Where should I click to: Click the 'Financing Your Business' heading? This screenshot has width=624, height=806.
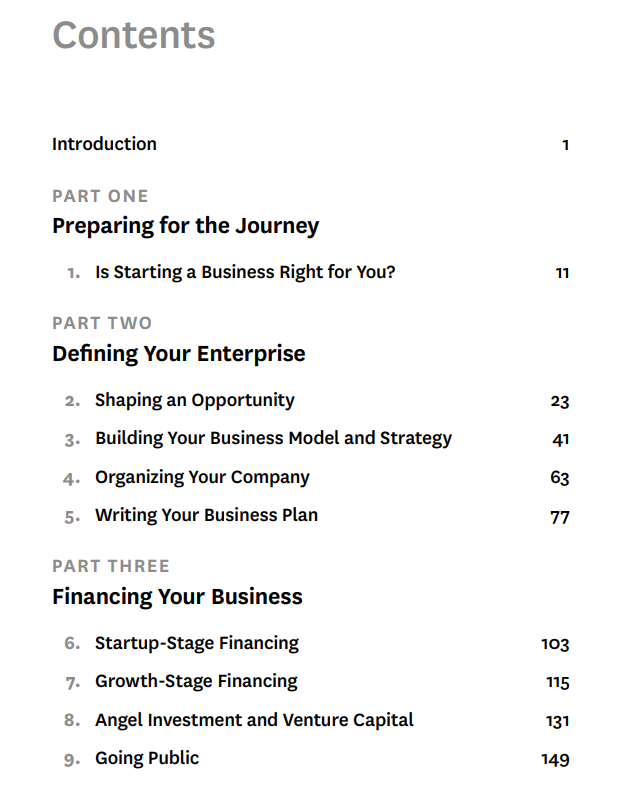(177, 597)
